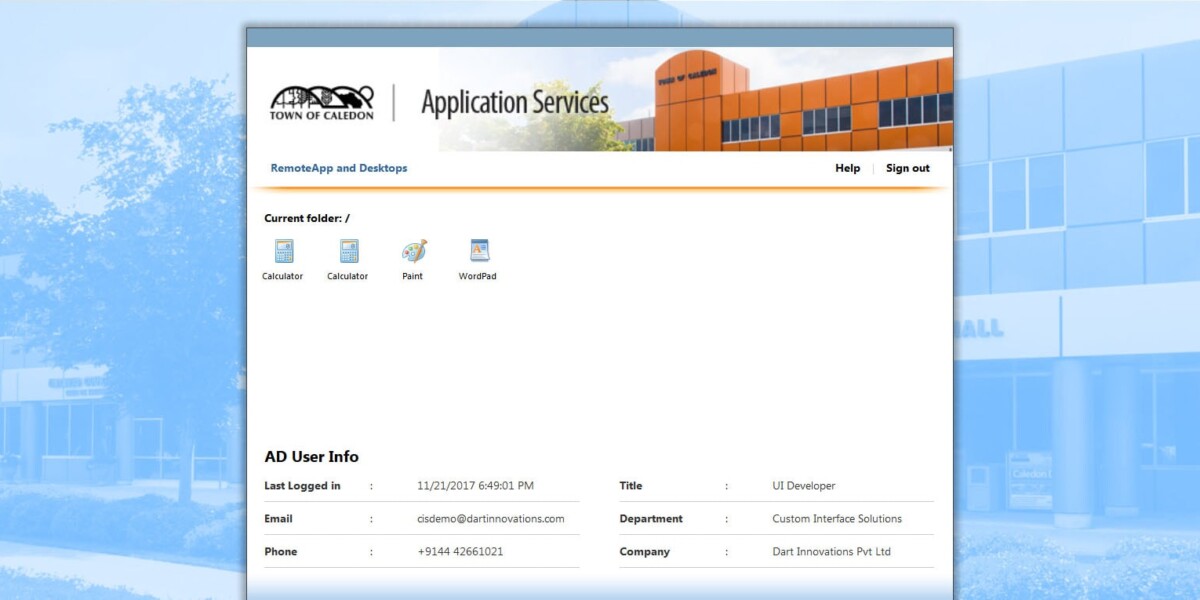This screenshot has width=1200, height=600.
Task: Click the Application Services header title
Action: [515, 103]
